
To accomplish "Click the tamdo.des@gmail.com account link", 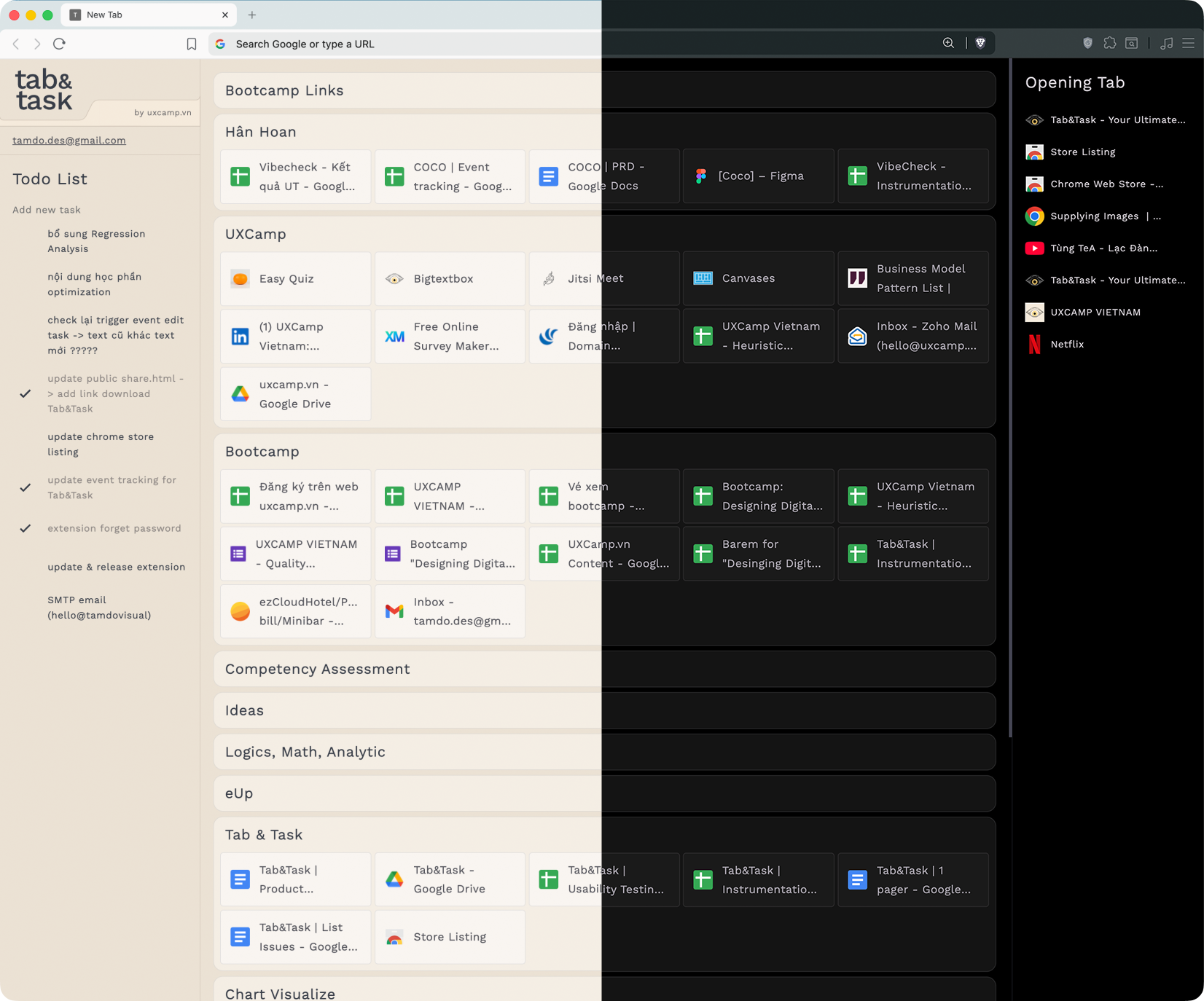I will pos(69,141).
